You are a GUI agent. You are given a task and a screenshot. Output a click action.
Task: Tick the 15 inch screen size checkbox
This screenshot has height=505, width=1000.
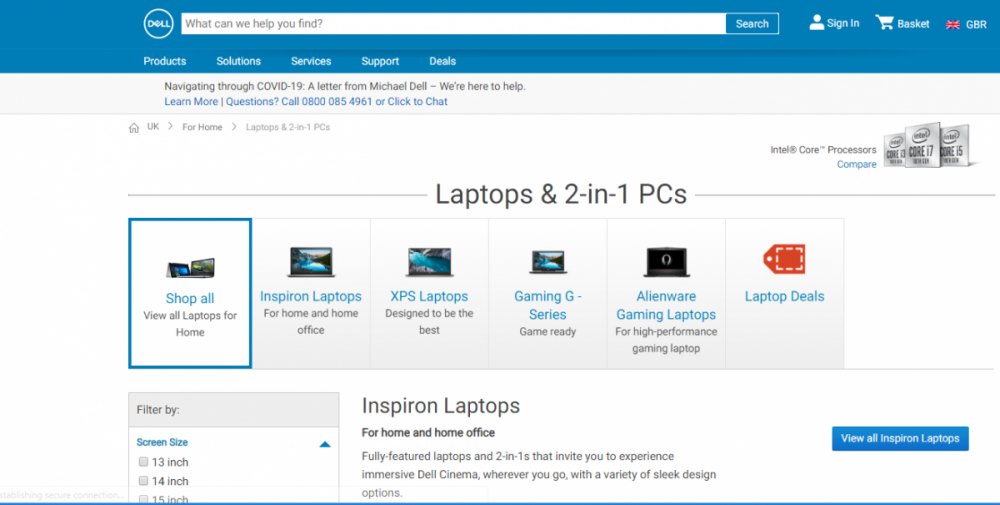click(143, 499)
